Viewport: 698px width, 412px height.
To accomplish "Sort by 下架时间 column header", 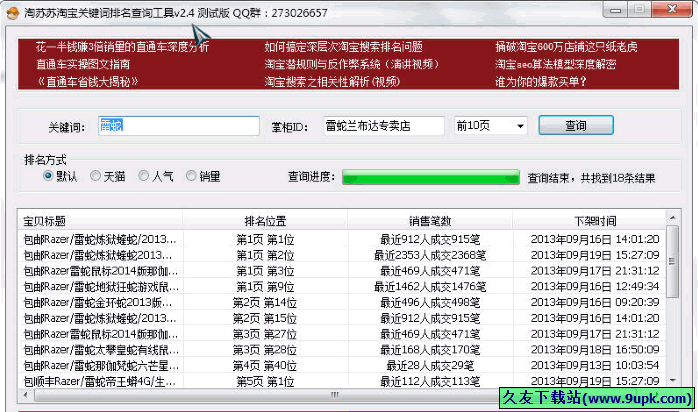I will click(x=589, y=221).
